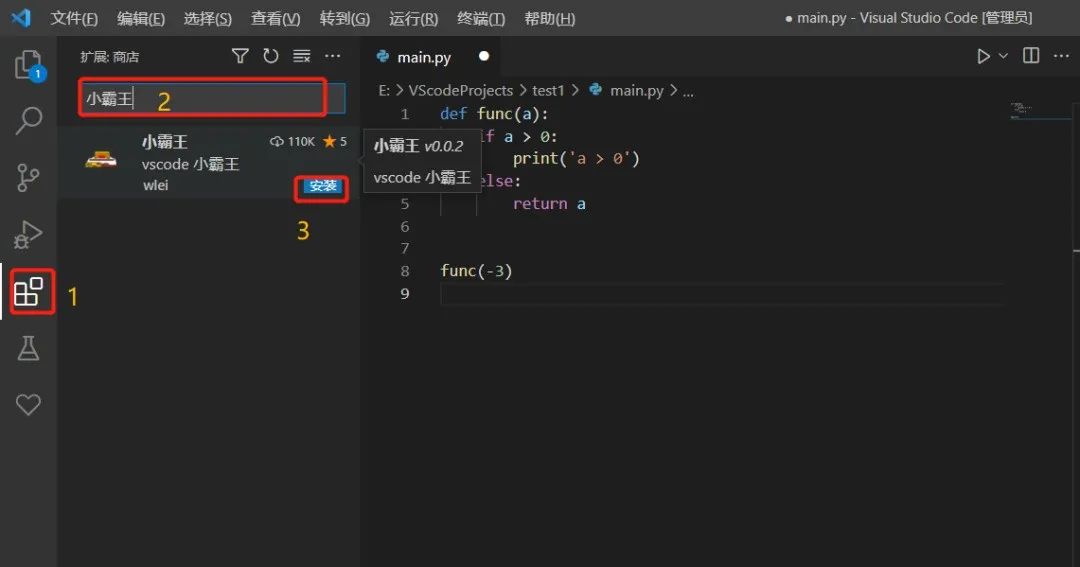The height and width of the screenshot is (567, 1080).
Task: Click the VScodeProjects breadcrumb
Action: 461,90
